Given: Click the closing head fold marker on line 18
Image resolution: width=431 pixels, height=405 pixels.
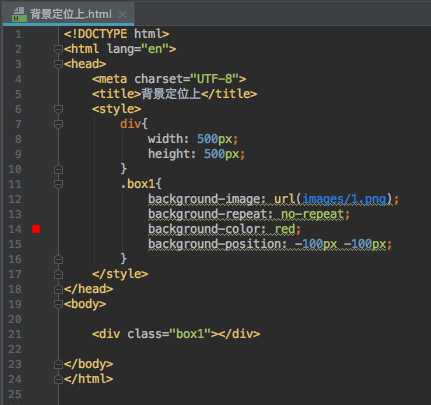Looking at the screenshot, I should (x=58, y=289).
